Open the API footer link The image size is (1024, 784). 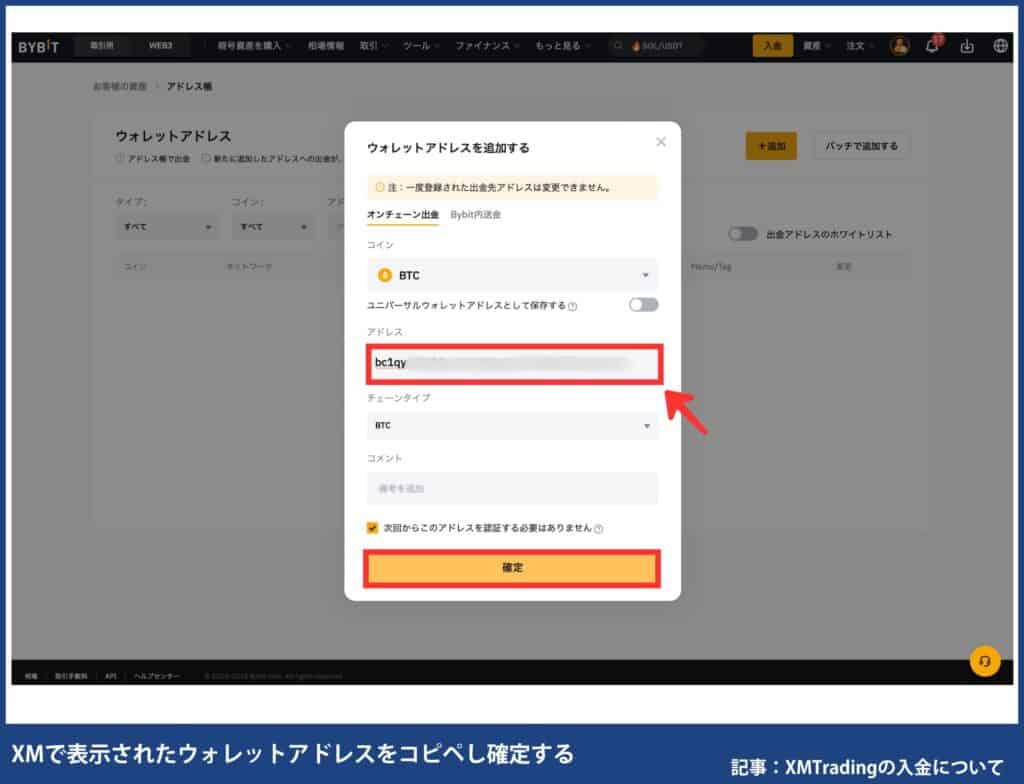[x=110, y=676]
